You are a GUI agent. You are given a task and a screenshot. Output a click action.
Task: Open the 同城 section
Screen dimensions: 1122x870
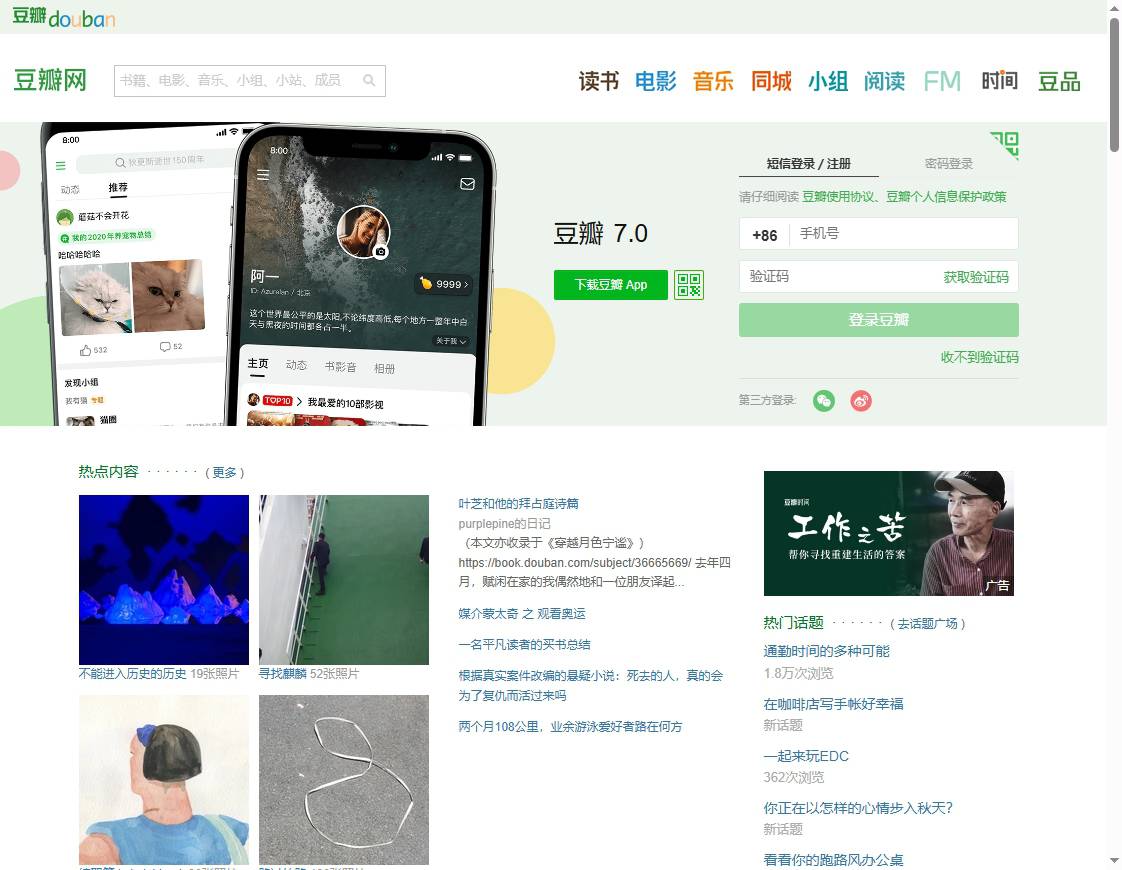point(771,81)
